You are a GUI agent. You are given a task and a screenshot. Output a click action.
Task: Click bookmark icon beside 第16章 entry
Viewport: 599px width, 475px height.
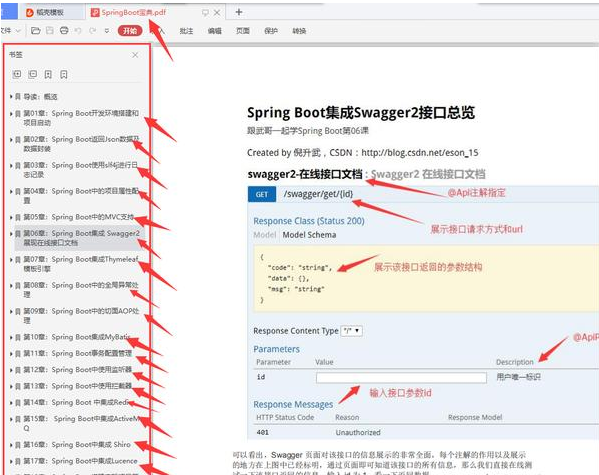point(18,445)
